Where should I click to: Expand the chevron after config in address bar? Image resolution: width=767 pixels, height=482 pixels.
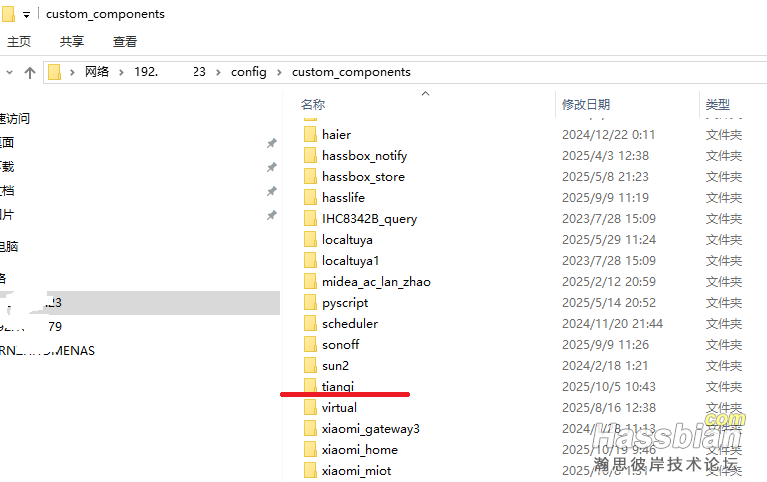[x=279, y=72]
